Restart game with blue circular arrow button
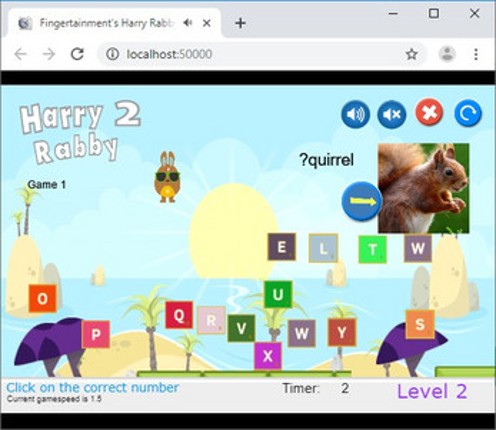This screenshot has width=496, height=430. [x=468, y=113]
